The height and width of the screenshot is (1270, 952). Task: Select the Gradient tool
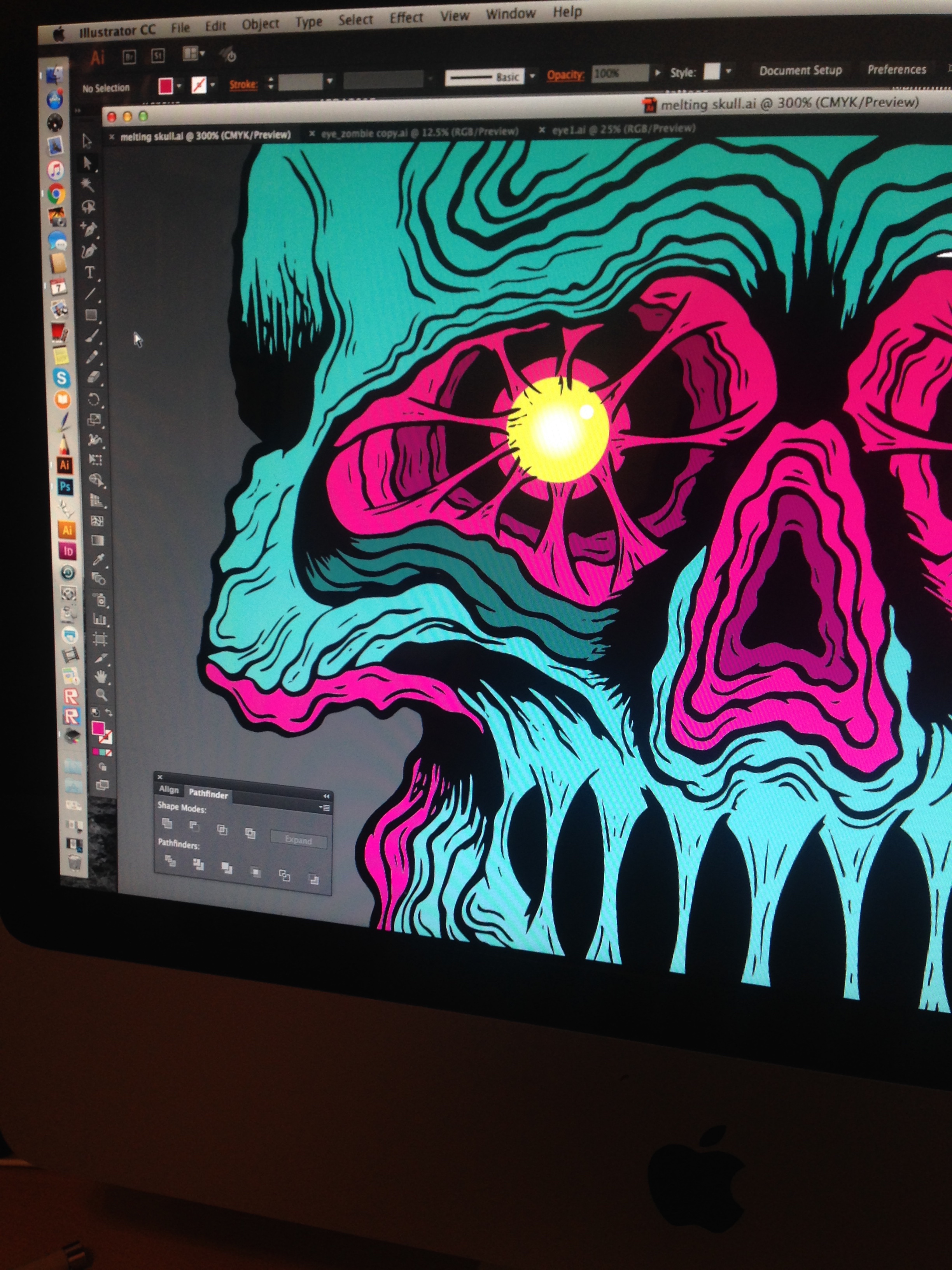tap(98, 540)
